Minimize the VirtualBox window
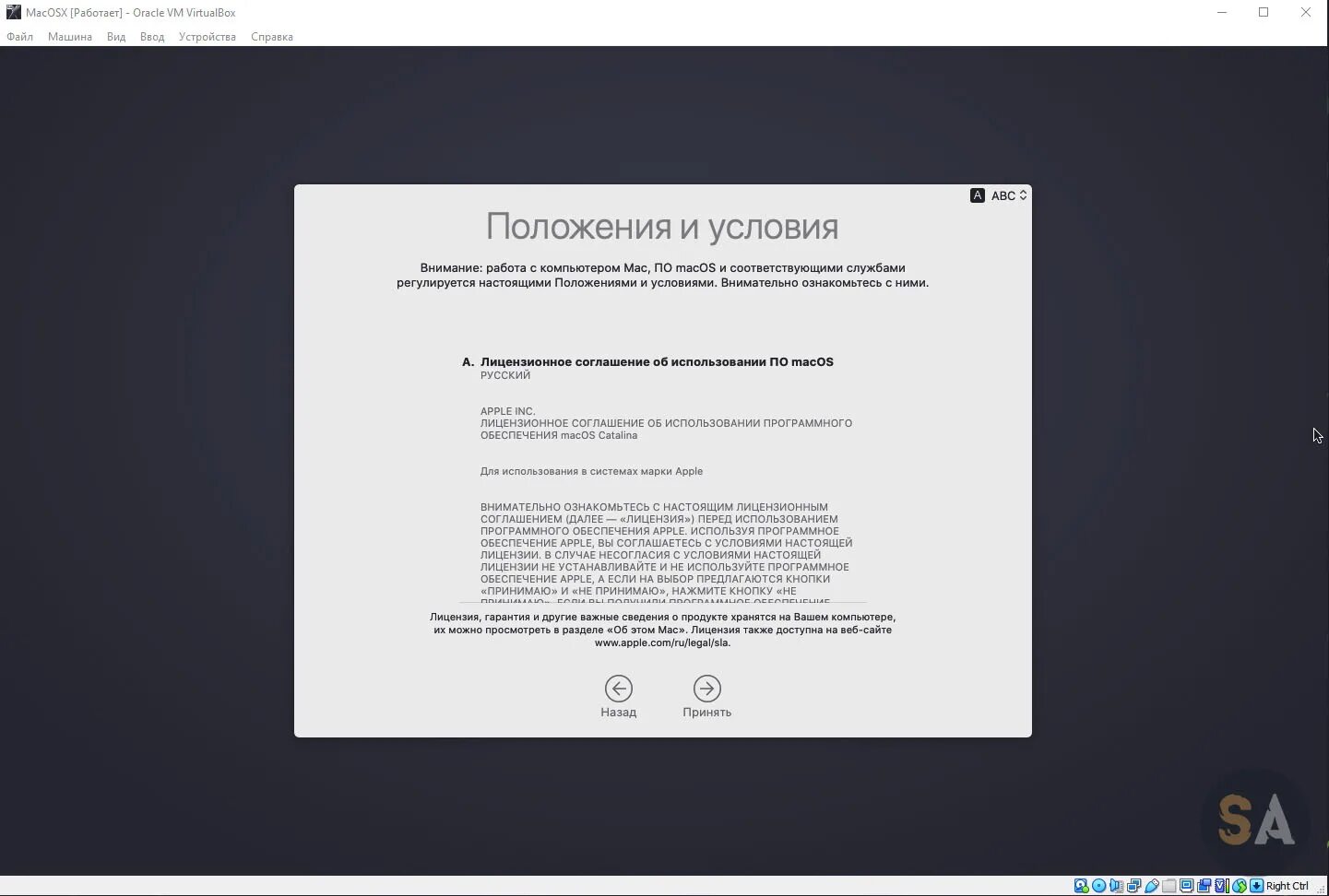Viewport: 1329px width, 896px height. [x=1222, y=12]
